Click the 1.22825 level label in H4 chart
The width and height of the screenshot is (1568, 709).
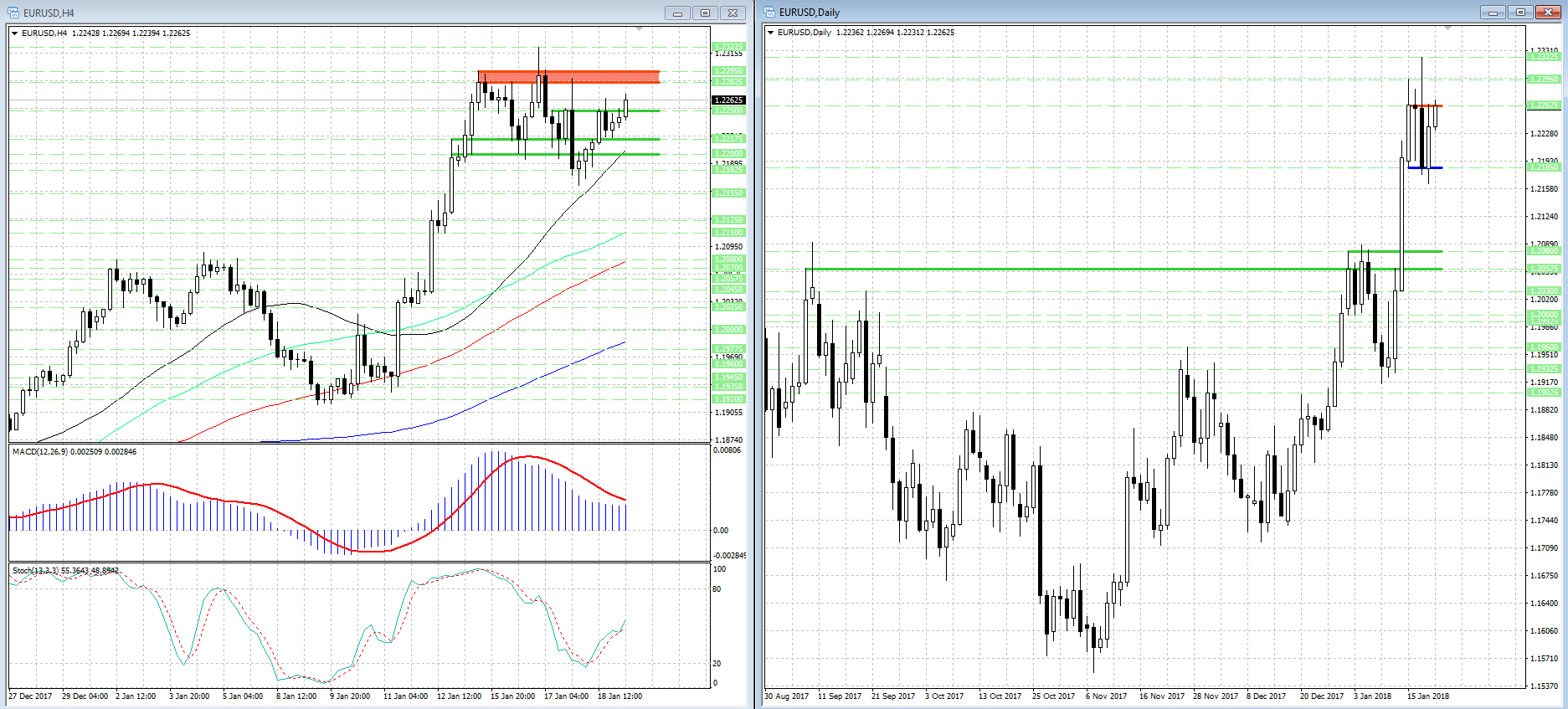click(x=728, y=82)
